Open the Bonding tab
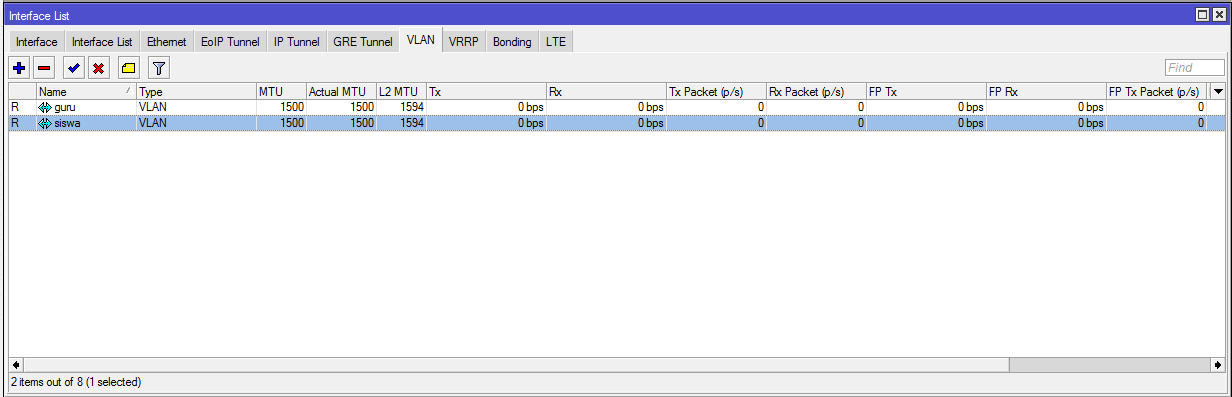 pos(512,42)
